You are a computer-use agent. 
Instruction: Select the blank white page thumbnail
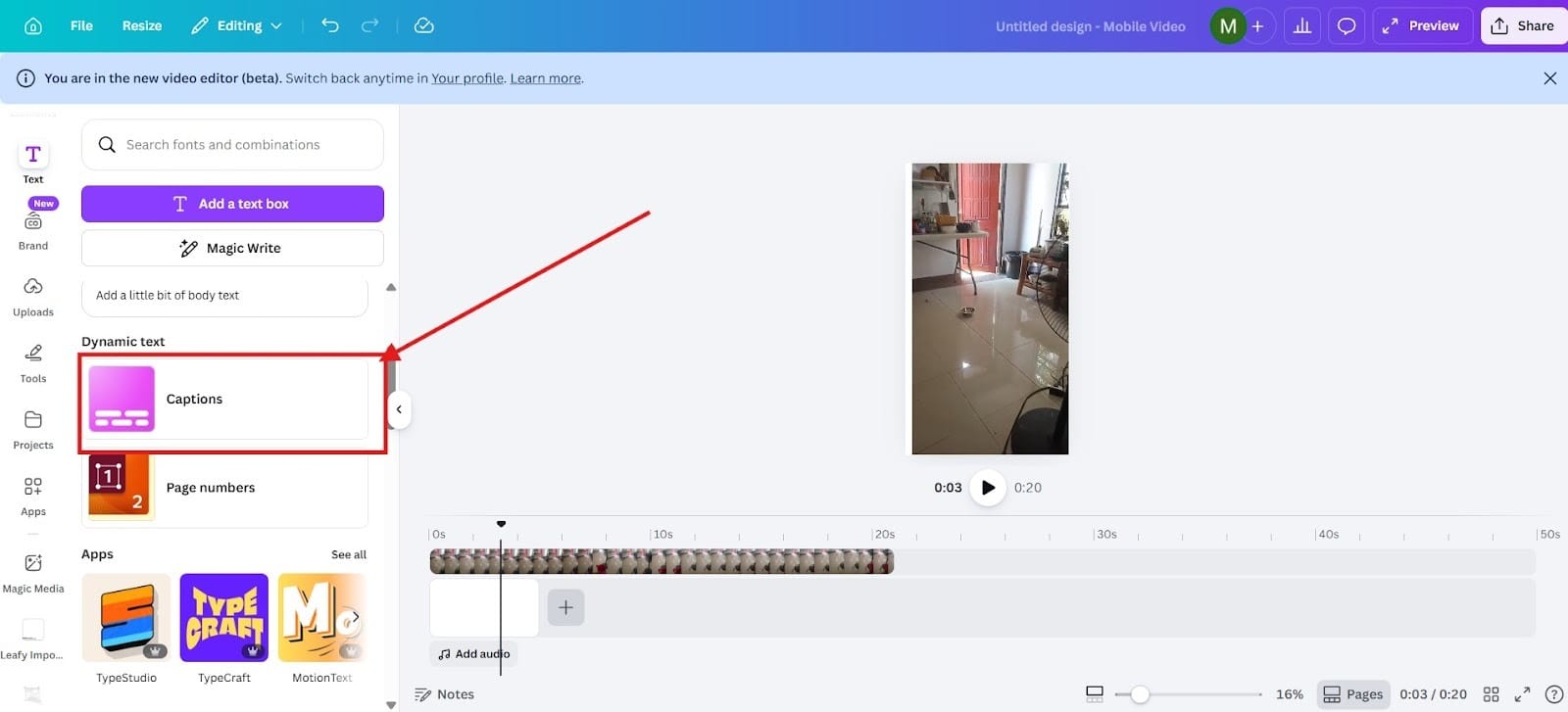[x=484, y=607]
